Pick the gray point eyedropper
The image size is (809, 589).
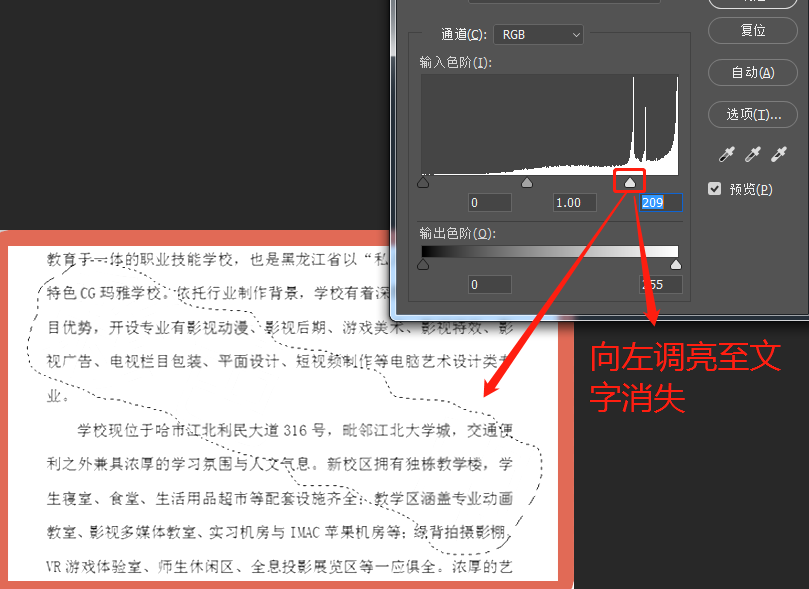coord(753,154)
